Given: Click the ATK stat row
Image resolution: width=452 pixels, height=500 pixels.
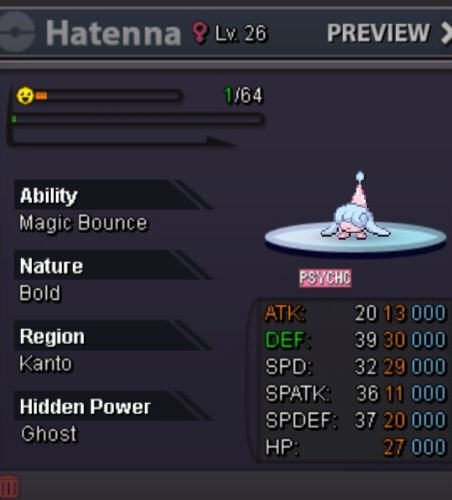Looking at the screenshot, I should pyautogui.click(x=355, y=313).
